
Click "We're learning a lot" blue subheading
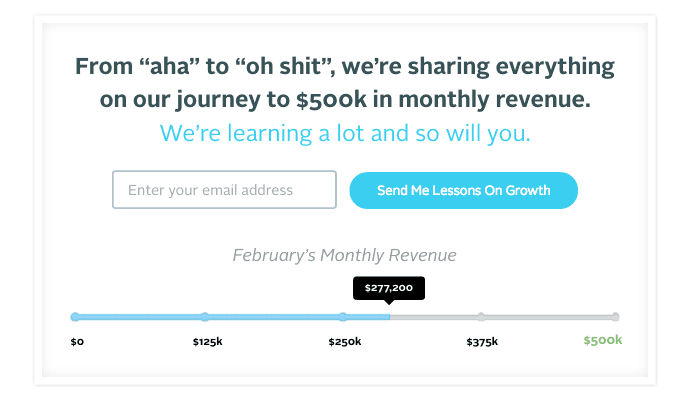[x=344, y=133]
